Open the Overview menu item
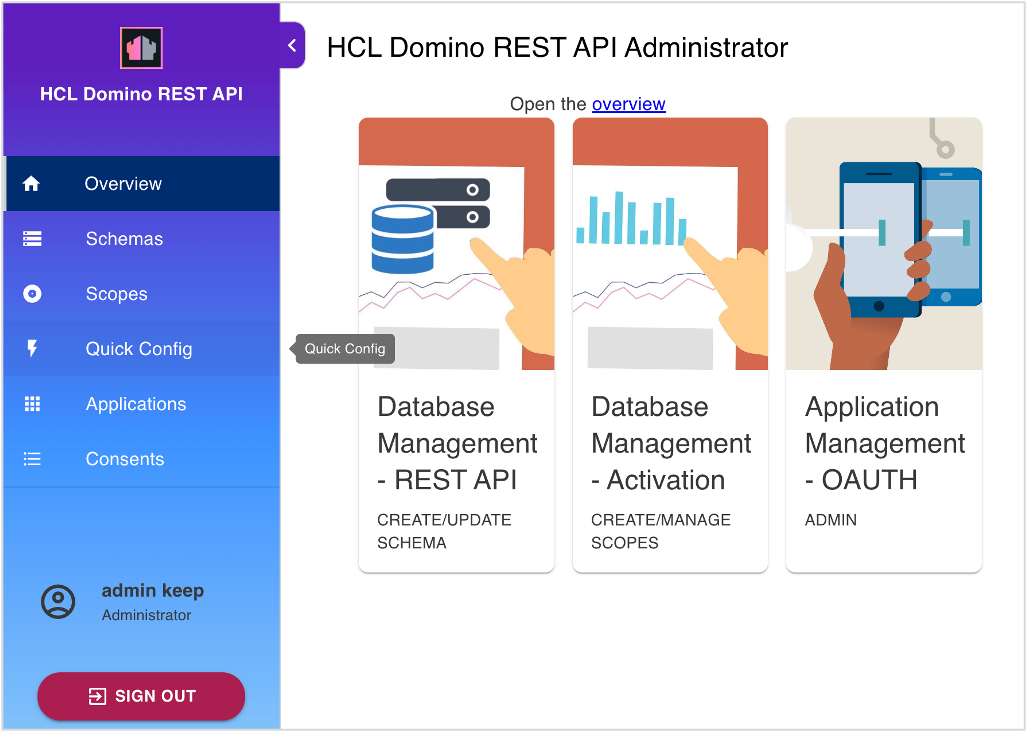Viewport: 1026px width, 732px height. pos(142,184)
